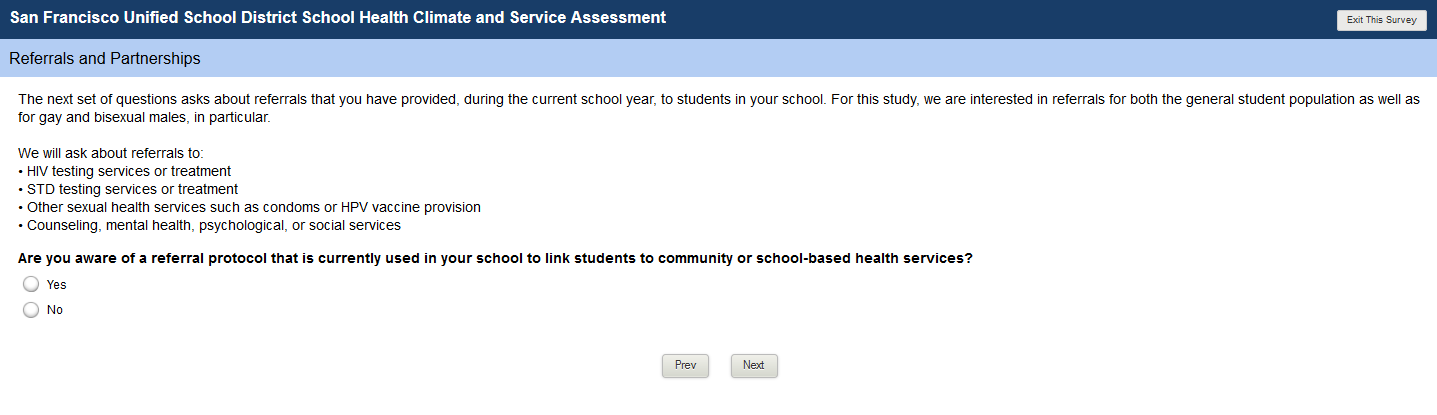
Task: Click 'We will ask about referrals to:' line
Action: pos(110,153)
